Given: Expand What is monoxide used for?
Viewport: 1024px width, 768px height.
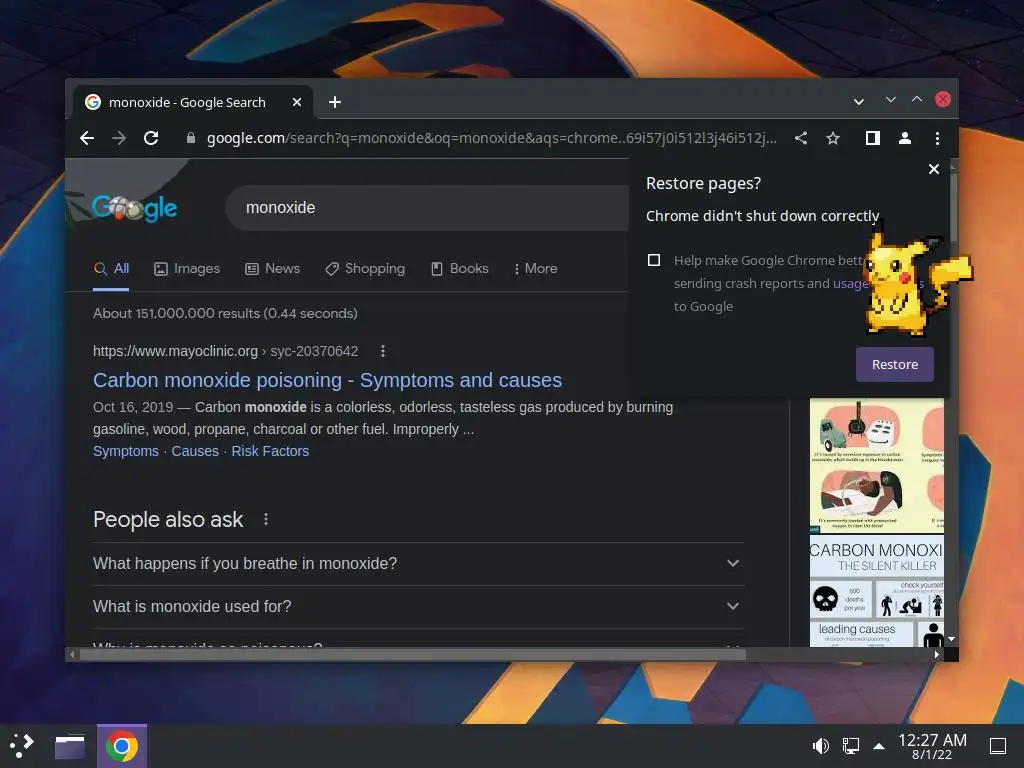Looking at the screenshot, I should 418,607.
